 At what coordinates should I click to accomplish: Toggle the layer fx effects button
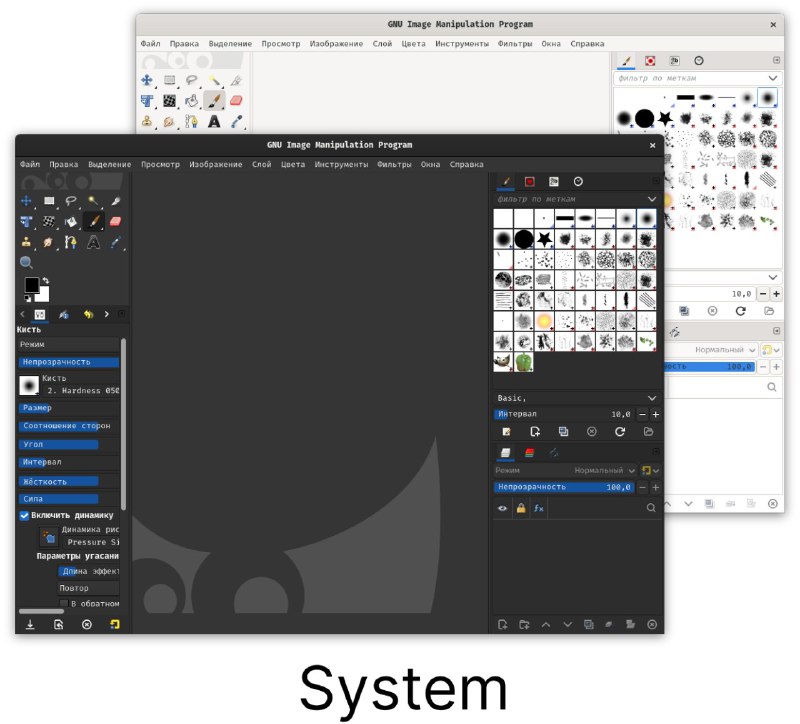[539, 508]
